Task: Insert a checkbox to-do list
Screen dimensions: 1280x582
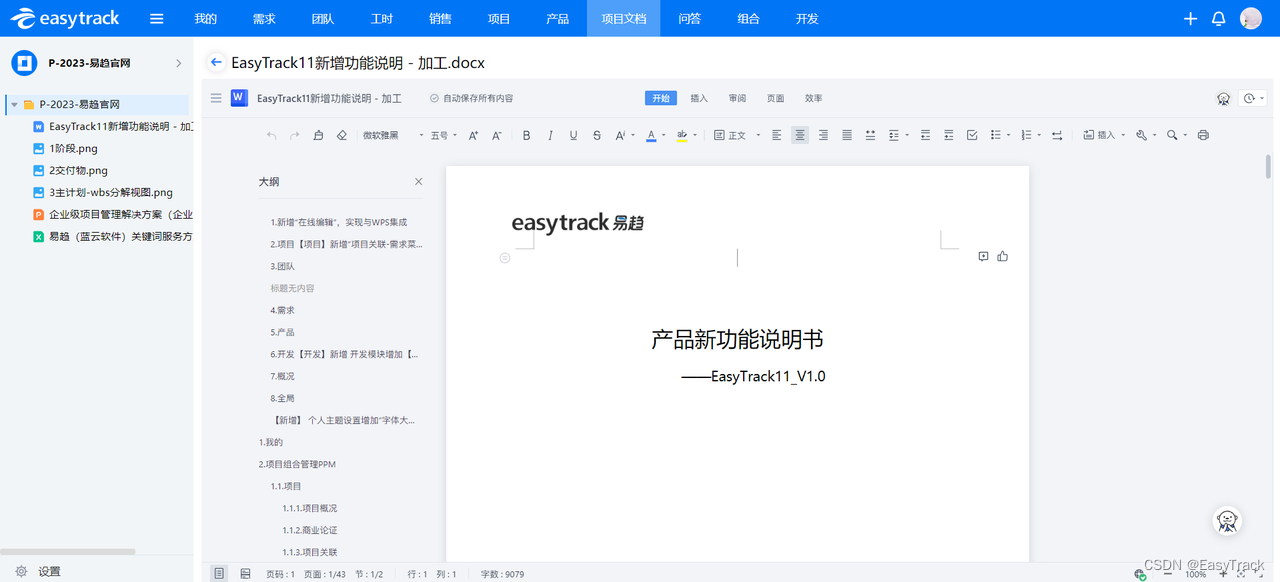Action: pyautogui.click(x=972, y=135)
